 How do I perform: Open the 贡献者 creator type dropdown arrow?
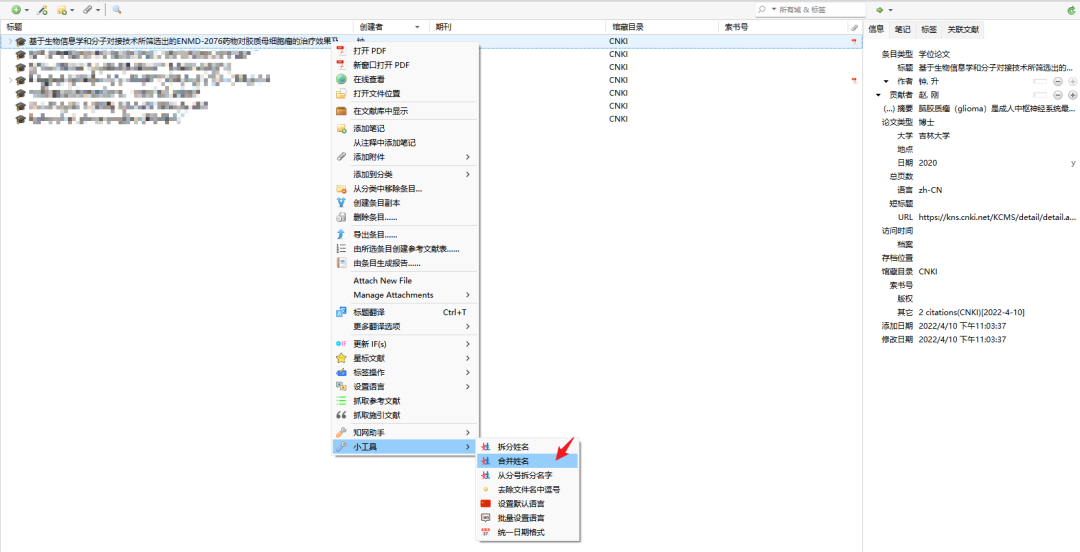[x=878, y=95]
